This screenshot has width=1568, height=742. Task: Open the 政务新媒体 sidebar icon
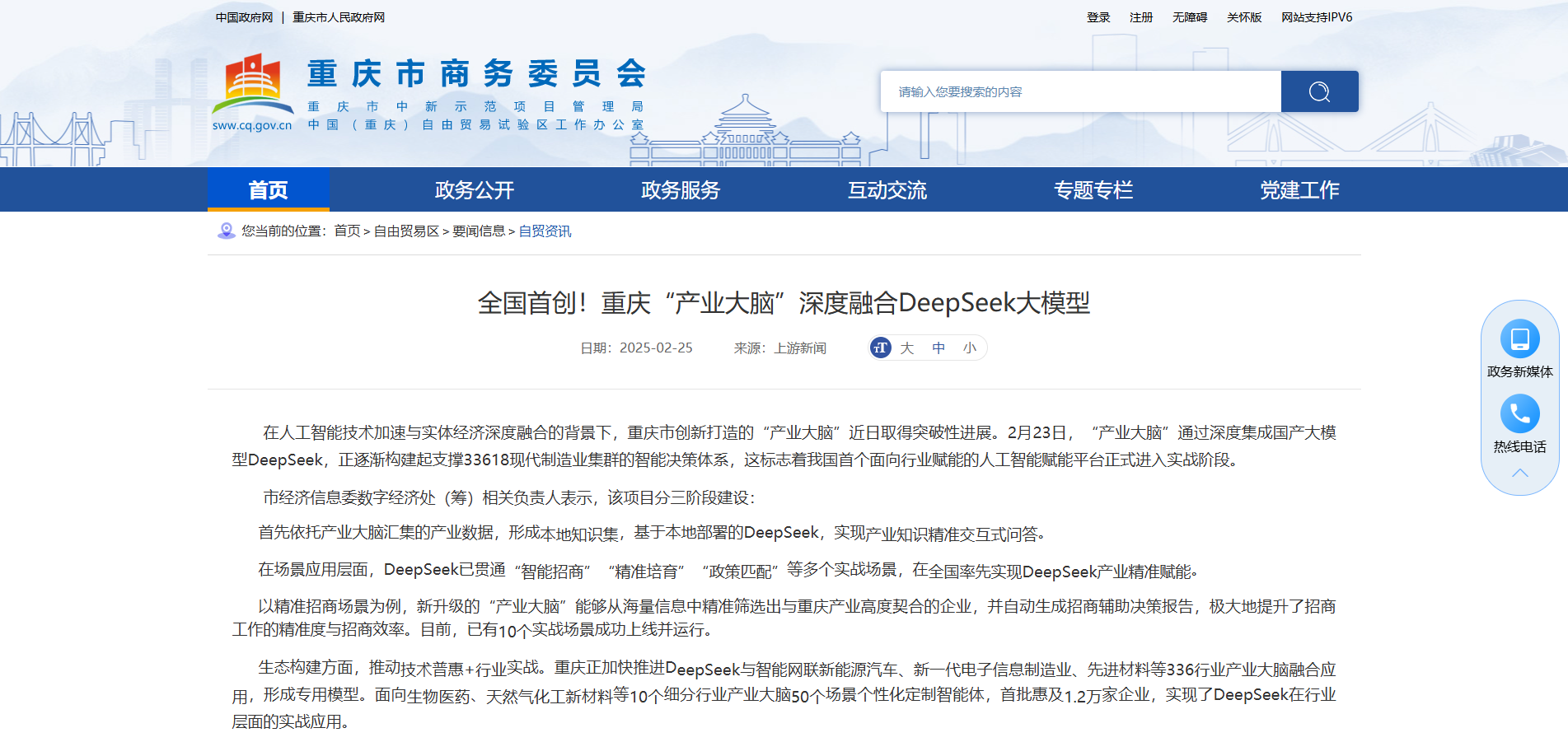pyautogui.click(x=1520, y=338)
